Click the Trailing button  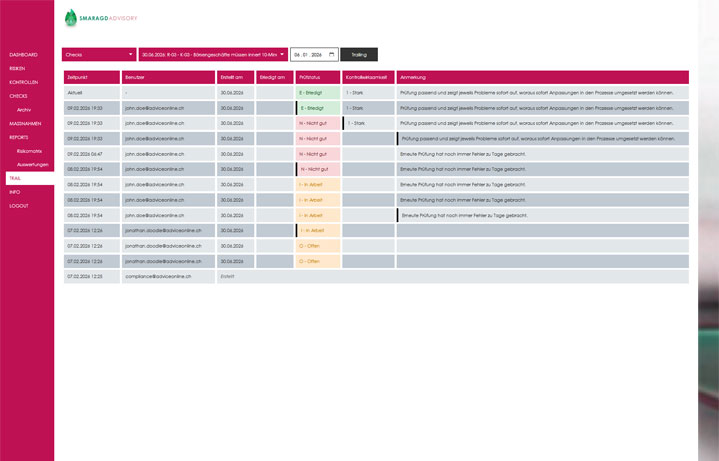pyautogui.click(x=359, y=54)
